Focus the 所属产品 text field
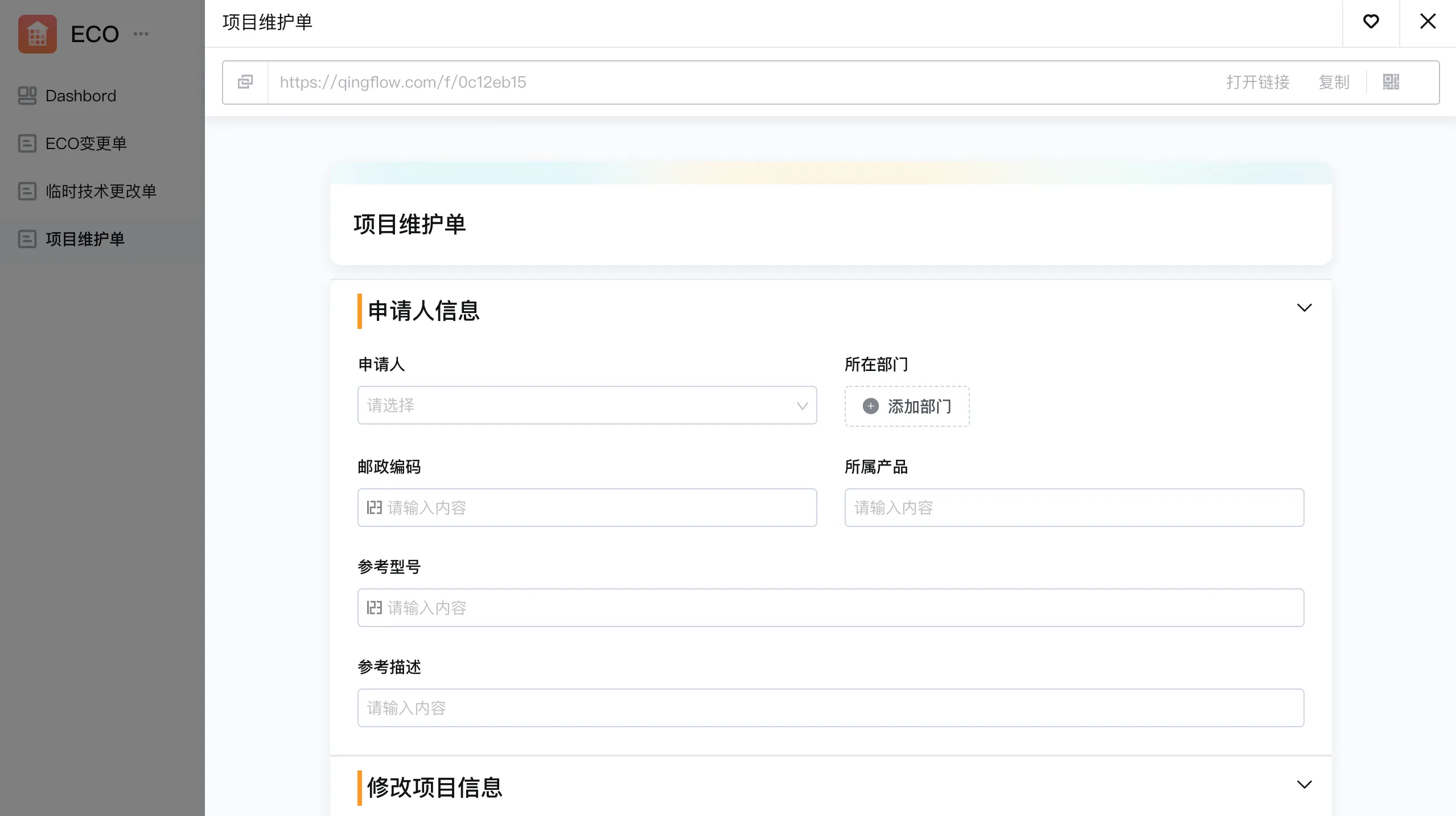The height and width of the screenshot is (816, 1456). [1074, 508]
